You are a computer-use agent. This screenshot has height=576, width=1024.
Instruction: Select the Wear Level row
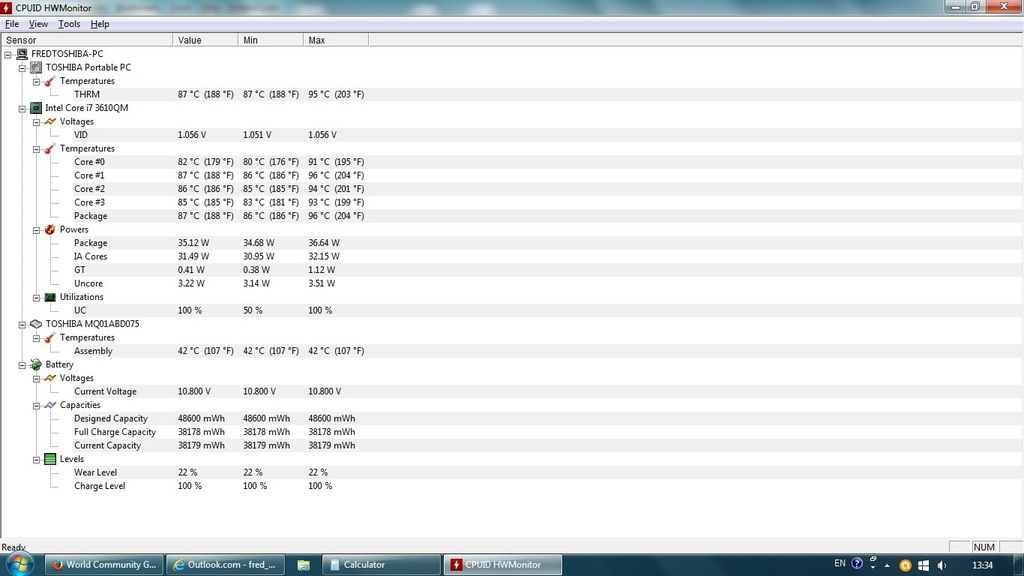point(95,472)
